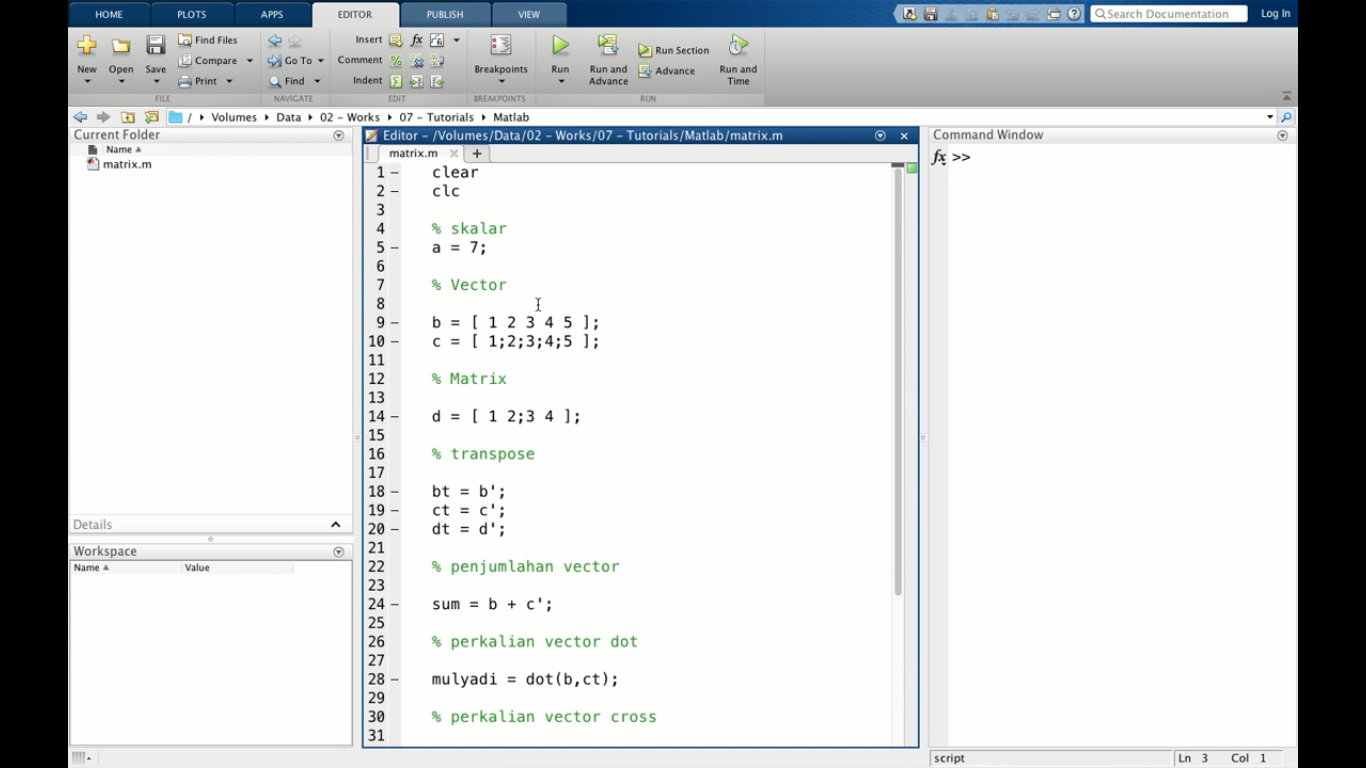Open the Go To dropdown arrow
Image resolution: width=1366 pixels, height=768 pixels.
[320, 61]
